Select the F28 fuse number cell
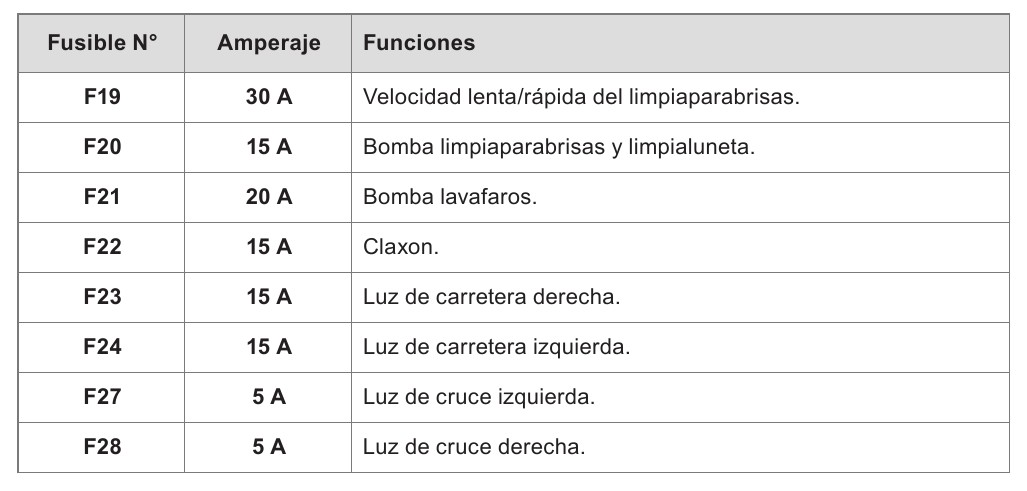 click(101, 447)
